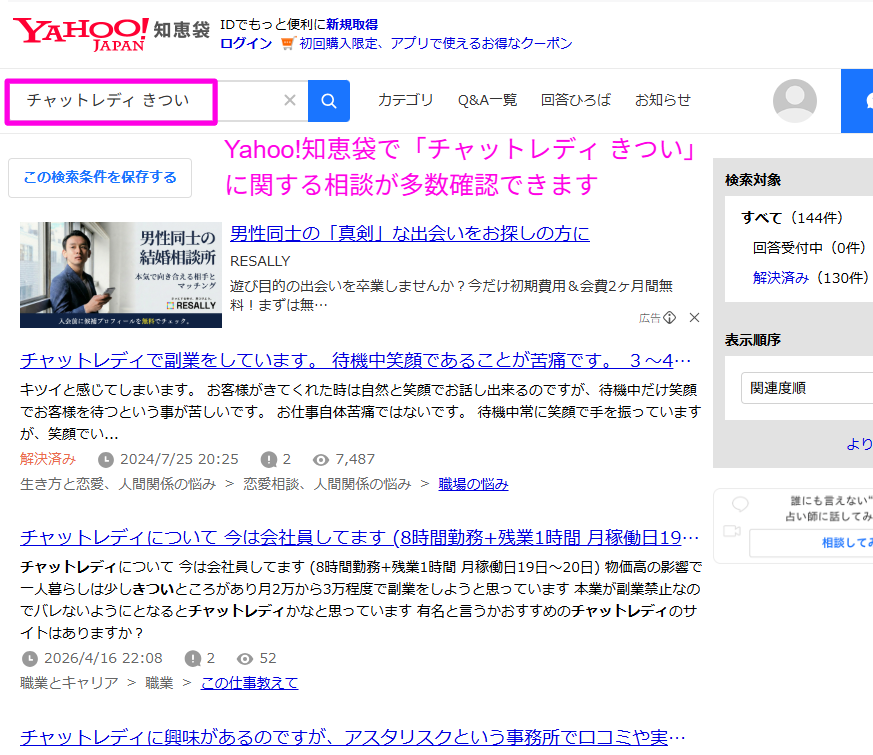Open the Yahoo! JAPAN logo homepage
The image size is (873, 755).
[x=81, y=34]
